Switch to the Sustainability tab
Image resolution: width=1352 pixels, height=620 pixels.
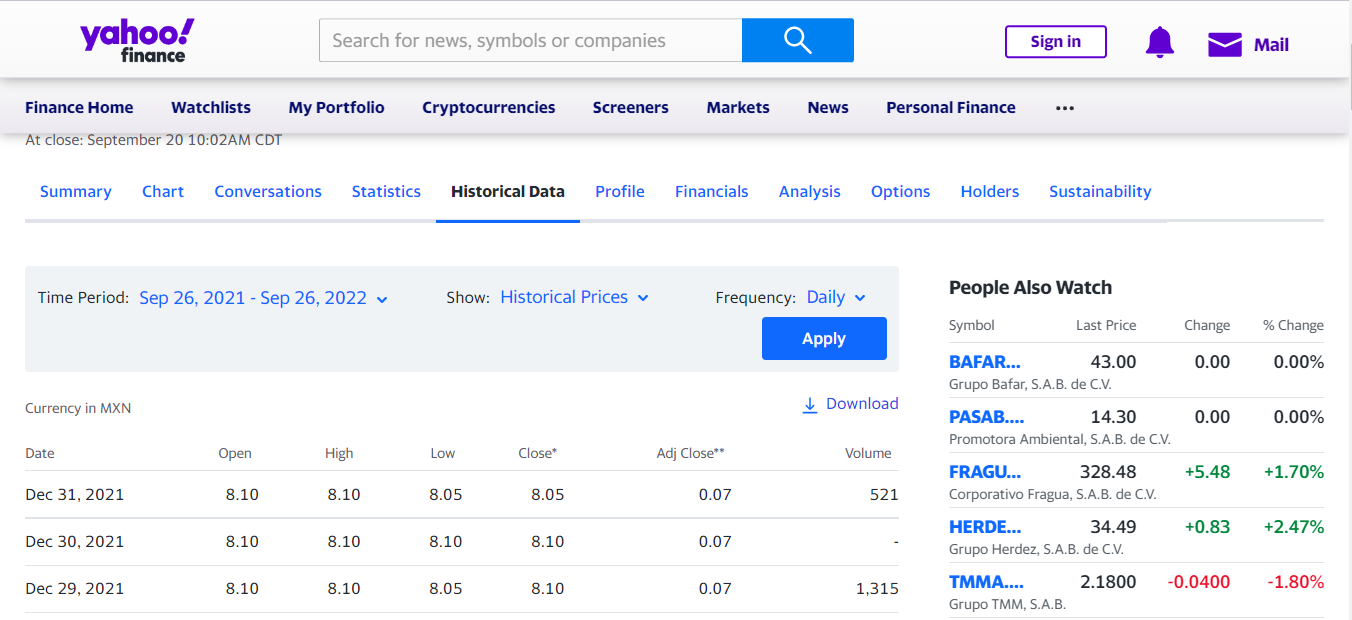point(1100,192)
